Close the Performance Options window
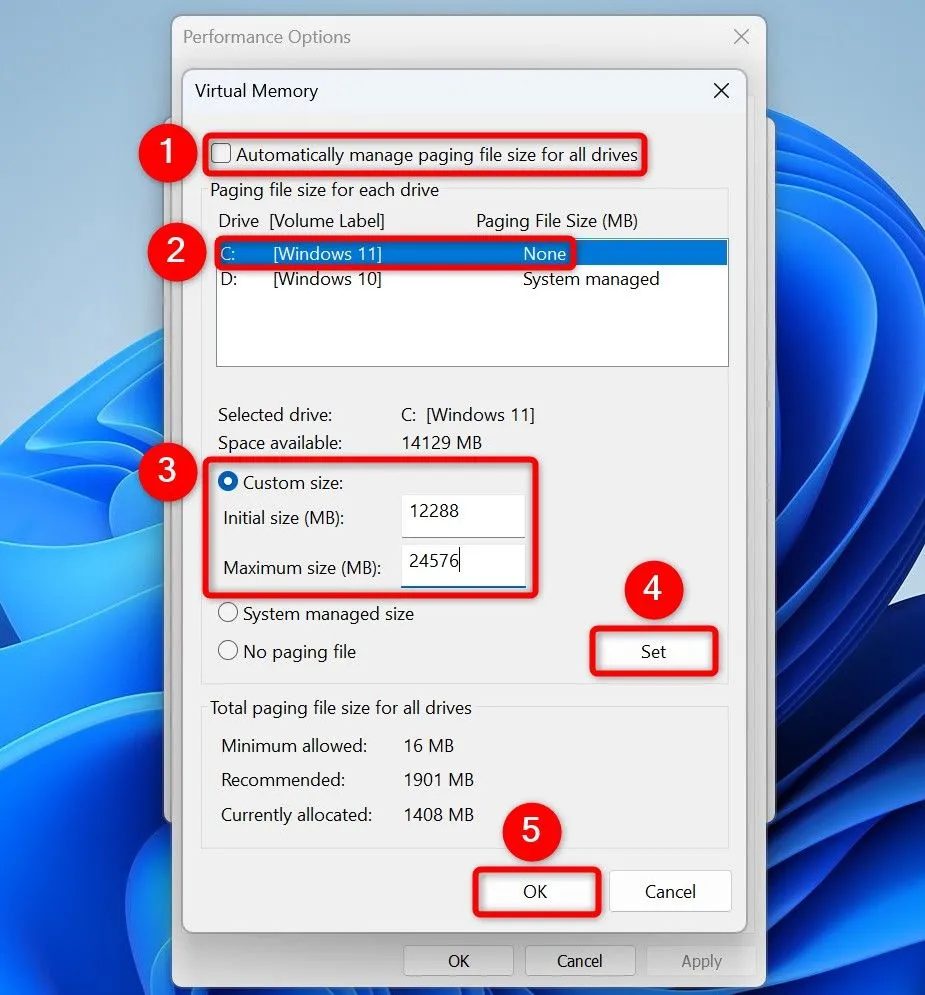This screenshot has width=925, height=995. click(x=741, y=37)
